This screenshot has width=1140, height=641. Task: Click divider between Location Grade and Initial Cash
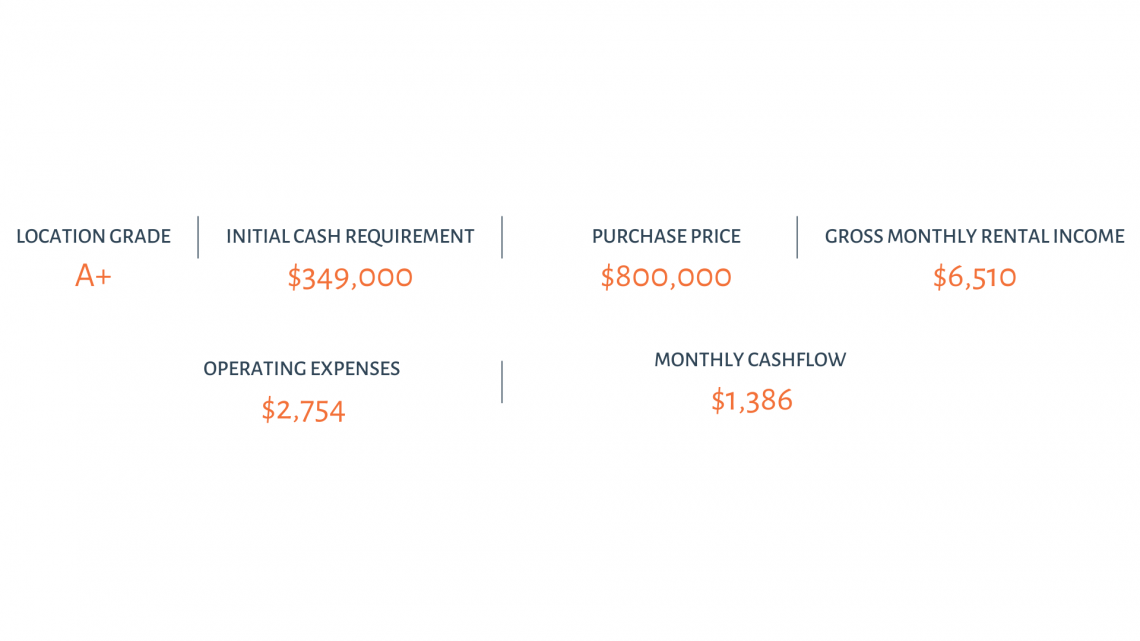(x=198, y=237)
